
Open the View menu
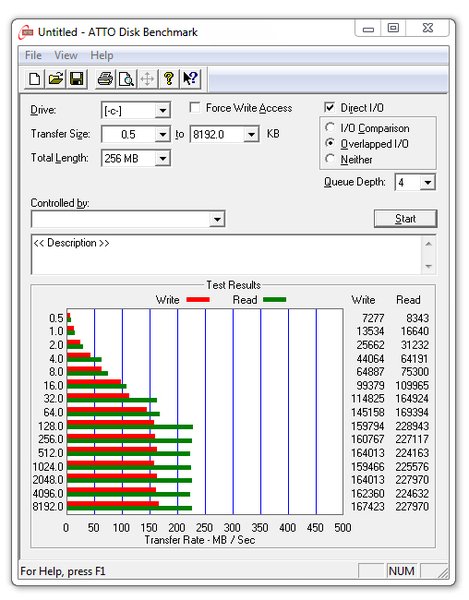tap(66, 55)
